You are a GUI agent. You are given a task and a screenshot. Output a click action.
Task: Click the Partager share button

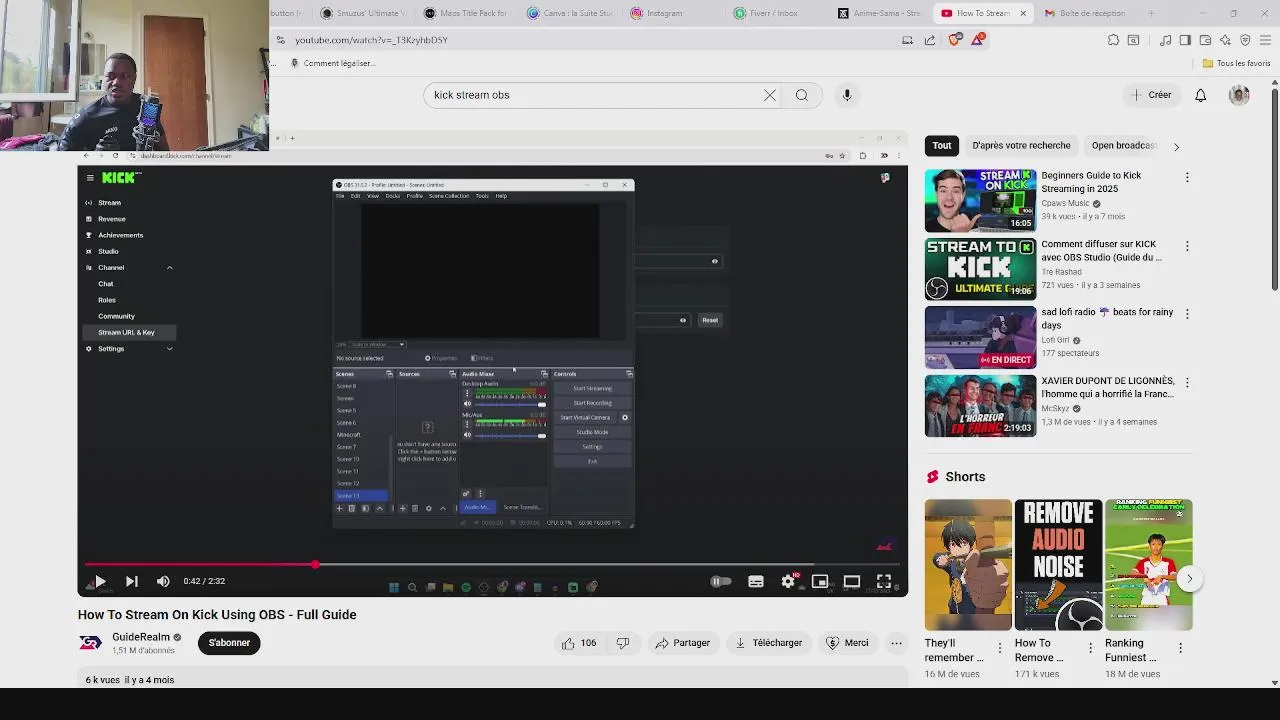point(682,643)
